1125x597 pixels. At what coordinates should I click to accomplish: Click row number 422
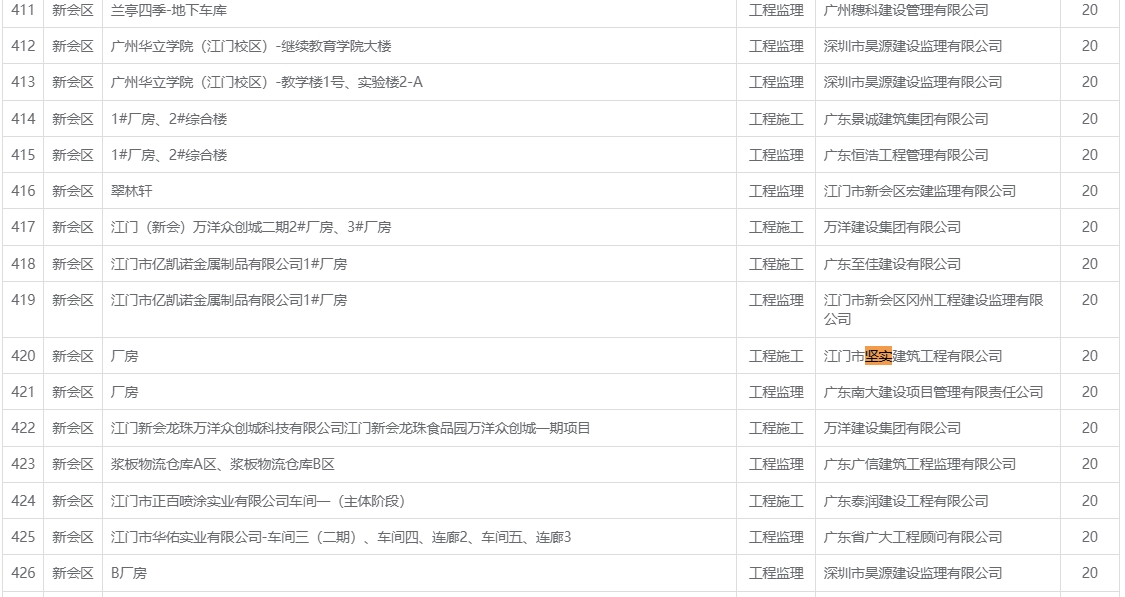point(23,428)
